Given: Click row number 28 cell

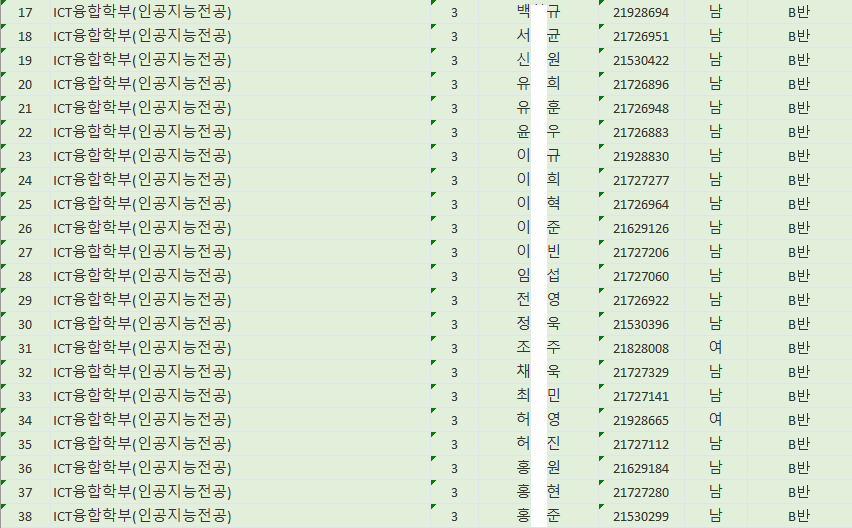Looking at the screenshot, I should (25, 276).
